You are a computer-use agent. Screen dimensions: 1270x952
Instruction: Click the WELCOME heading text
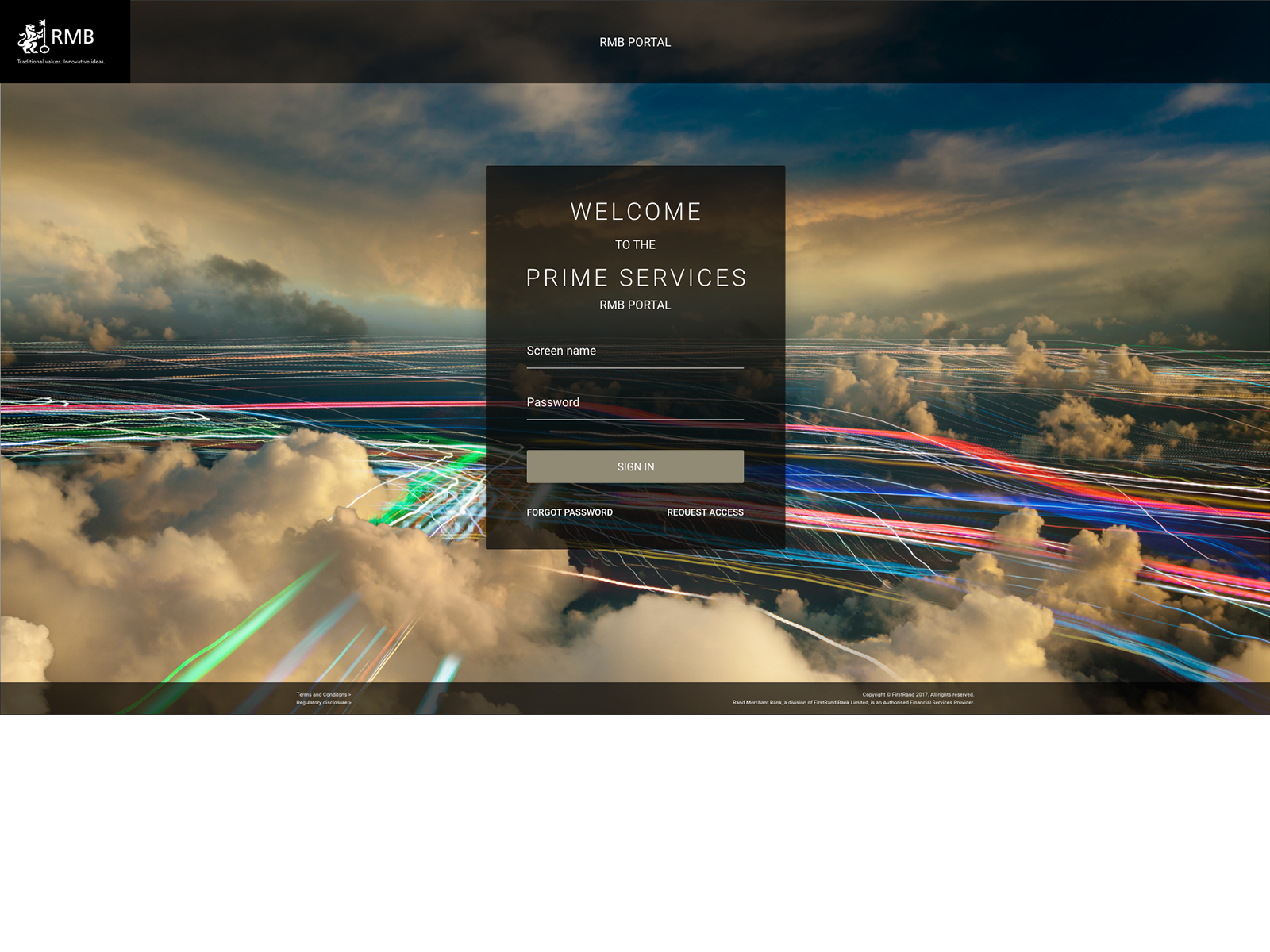(x=636, y=212)
